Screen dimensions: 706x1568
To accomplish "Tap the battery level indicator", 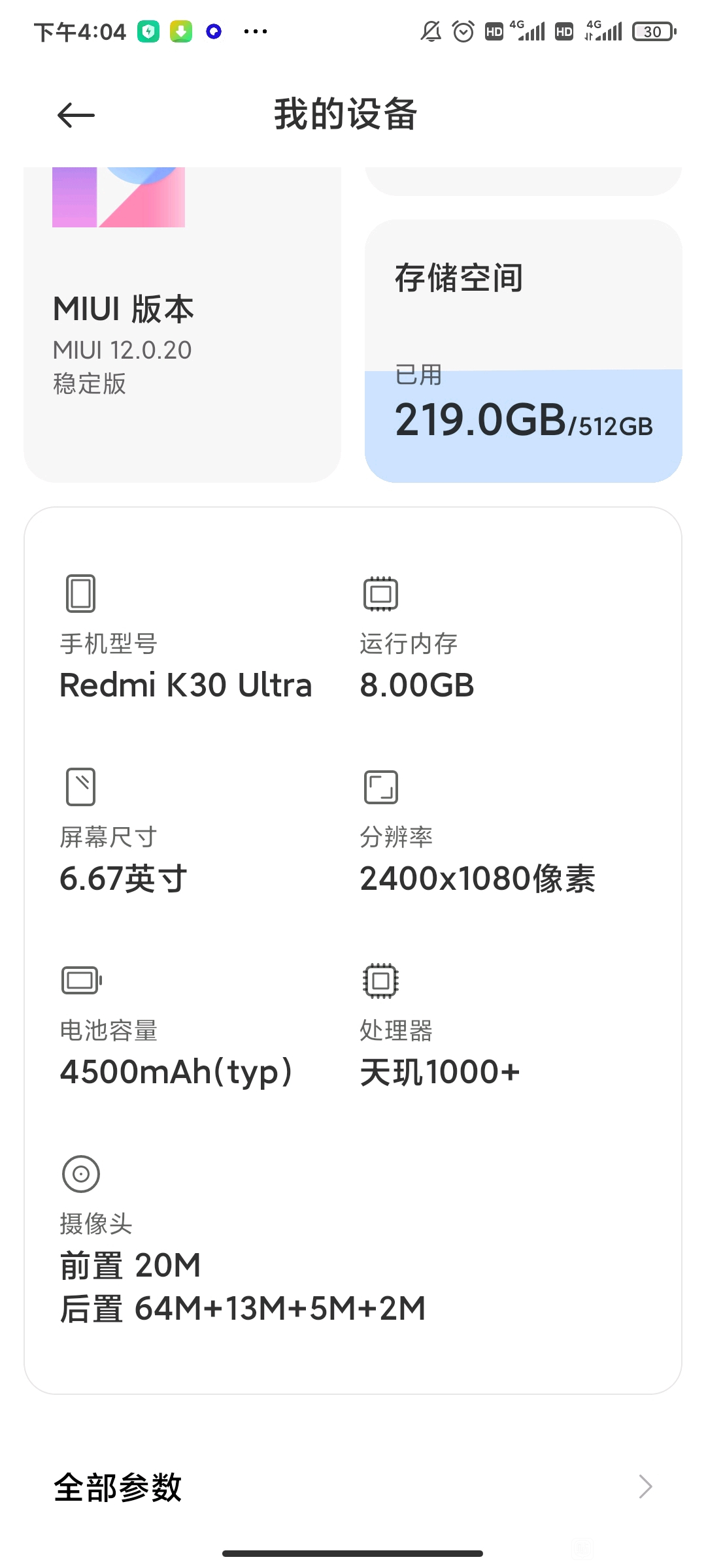I will pyautogui.click(x=654, y=31).
